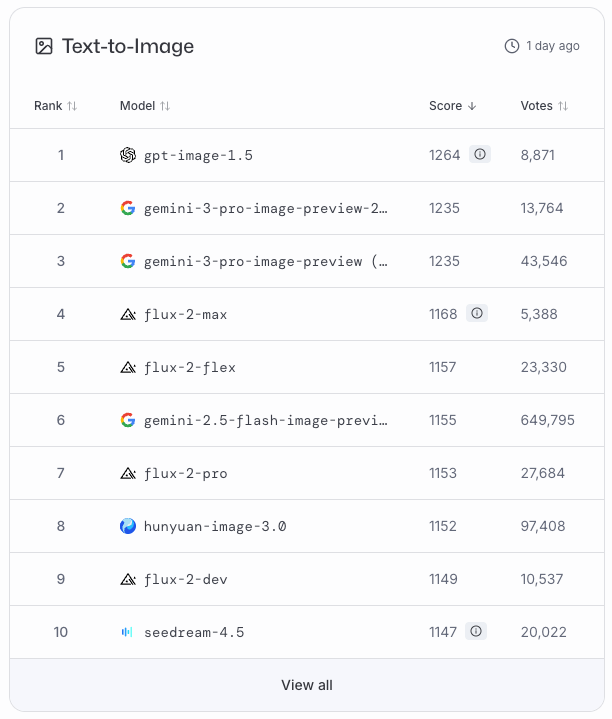Click the Hunyuan logo next to hunyuan-image-3.0

pos(128,526)
